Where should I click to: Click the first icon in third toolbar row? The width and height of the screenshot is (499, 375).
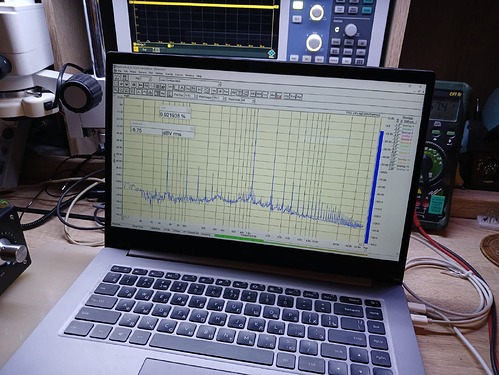pyautogui.click(x=115, y=90)
